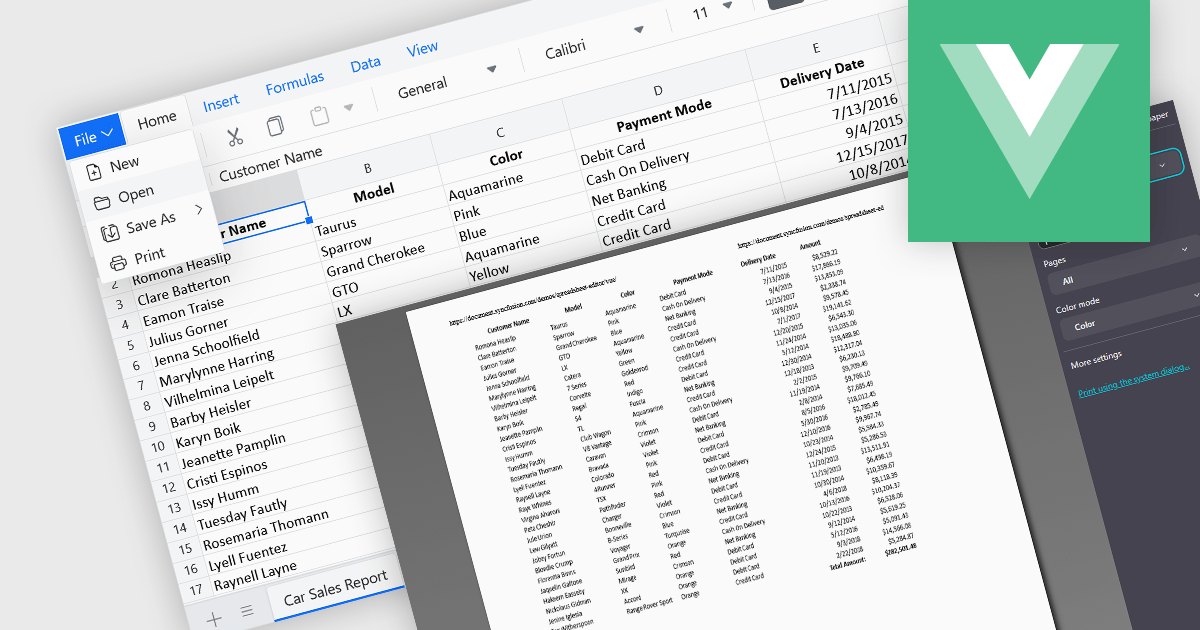Open the File menu
Image resolution: width=1200 pixels, height=630 pixels.
pyautogui.click(x=91, y=139)
